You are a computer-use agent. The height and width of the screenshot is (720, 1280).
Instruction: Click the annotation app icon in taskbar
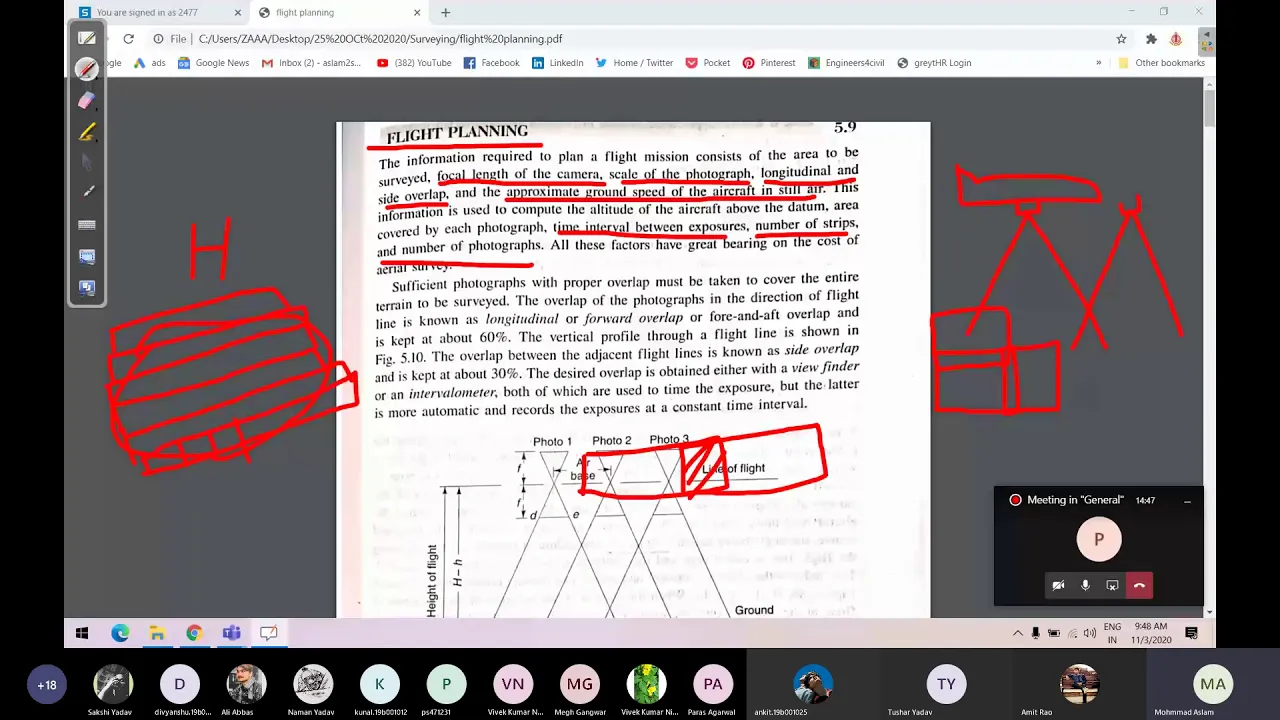268,633
